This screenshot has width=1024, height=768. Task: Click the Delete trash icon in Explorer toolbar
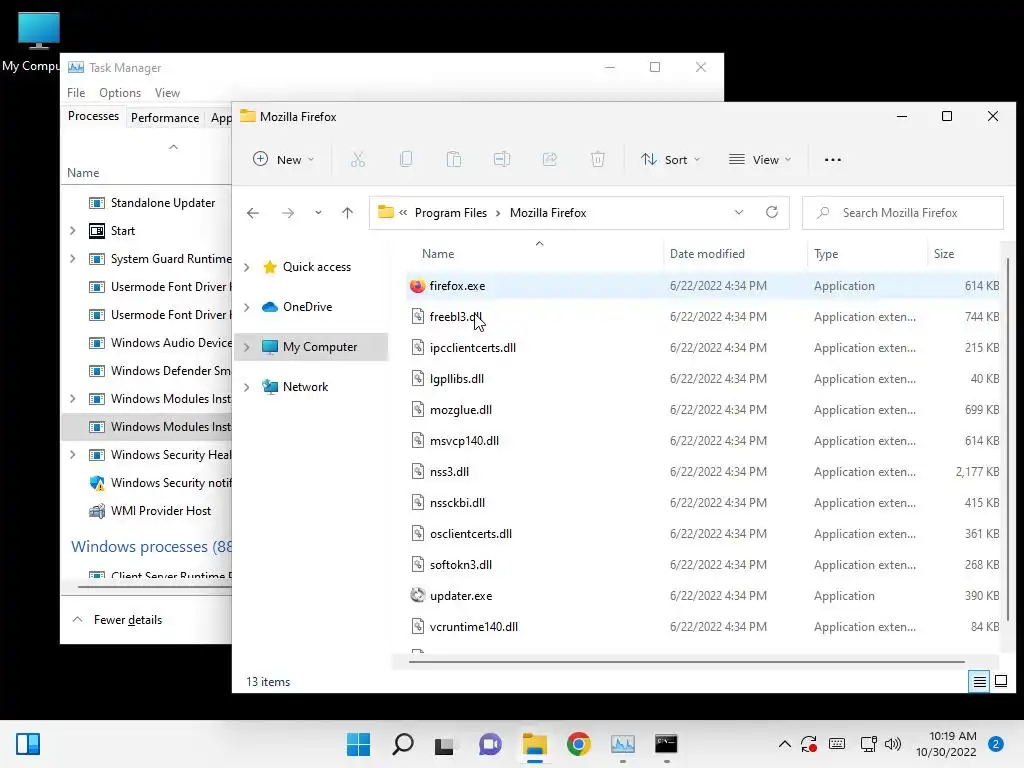(x=598, y=159)
